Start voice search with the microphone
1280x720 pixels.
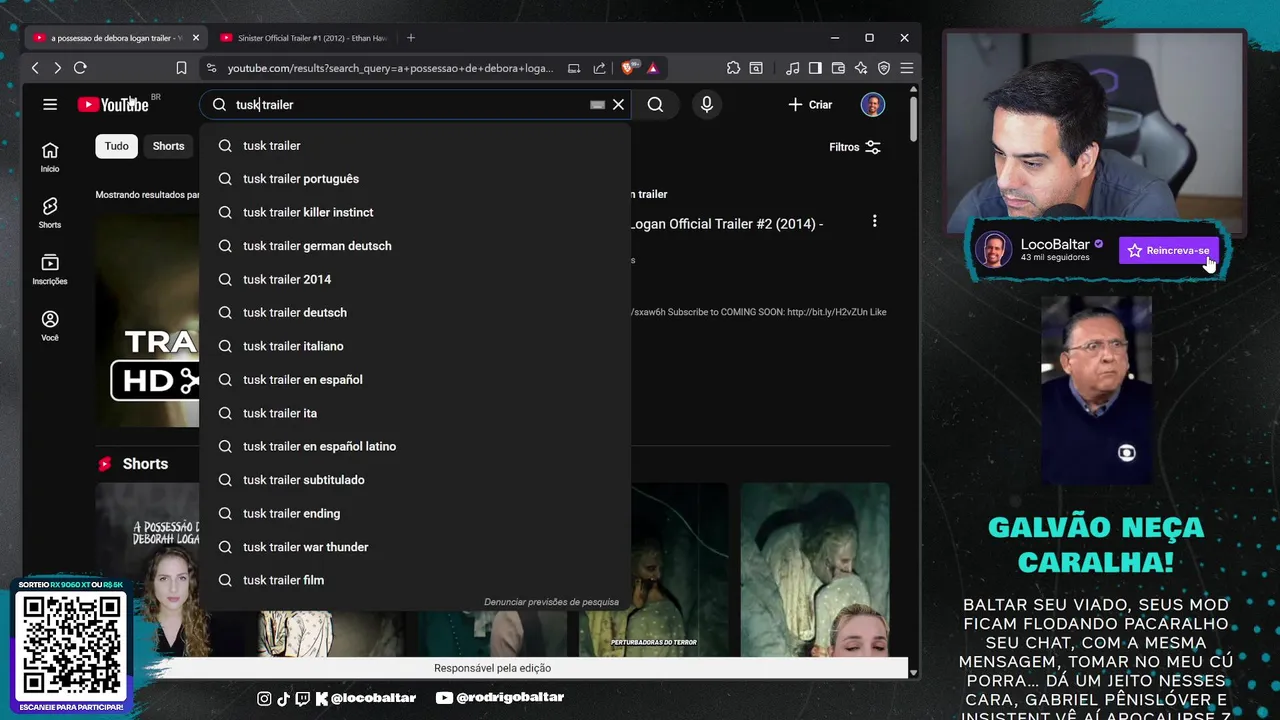point(707,105)
